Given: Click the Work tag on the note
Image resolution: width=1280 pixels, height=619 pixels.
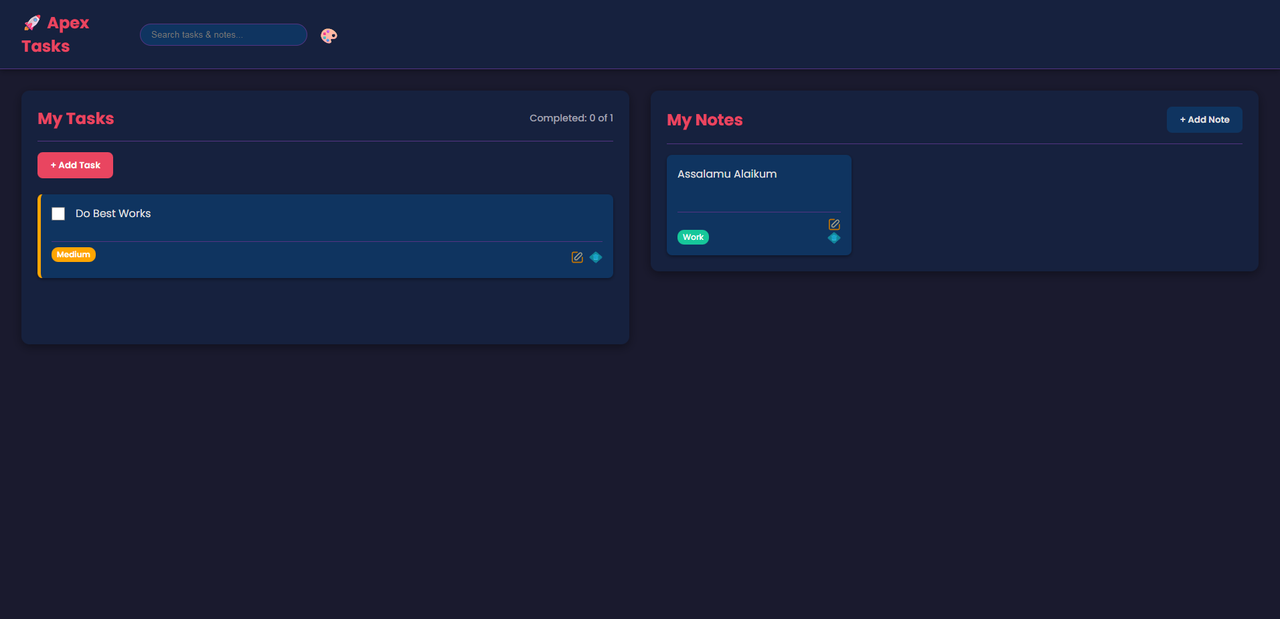Looking at the screenshot, I should pos(693,237).
